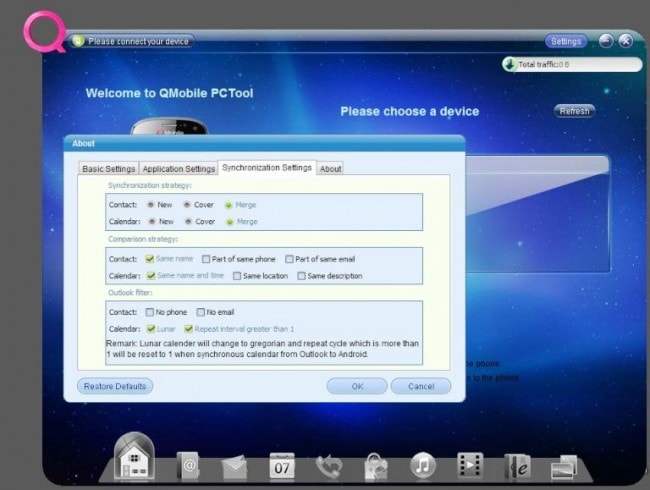650x490 pixels.
Task: Minimize the QMobile PCTool window
Action: point(606,41)
